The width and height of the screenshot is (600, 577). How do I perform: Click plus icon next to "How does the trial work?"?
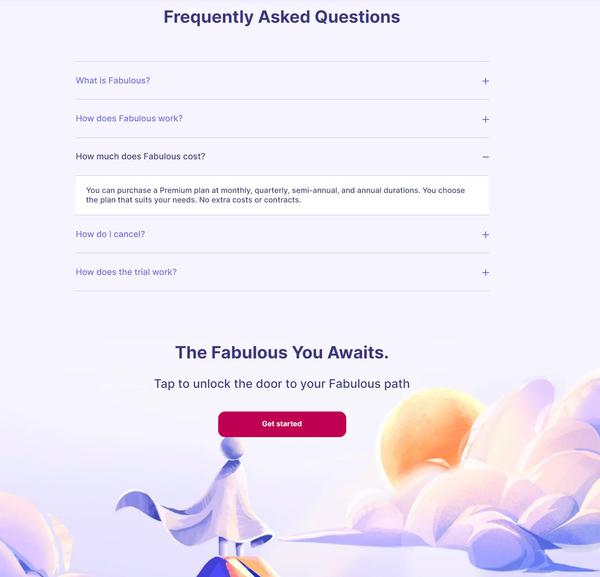485,273
